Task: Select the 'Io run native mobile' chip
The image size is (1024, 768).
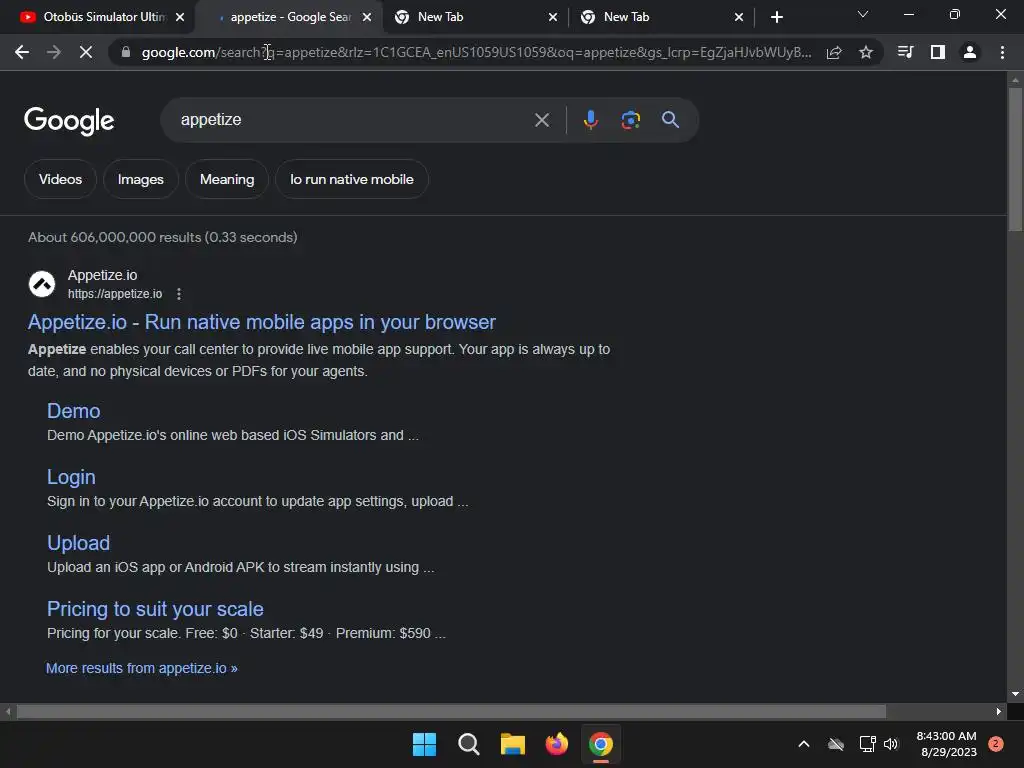Action: [x=351, y=179]
